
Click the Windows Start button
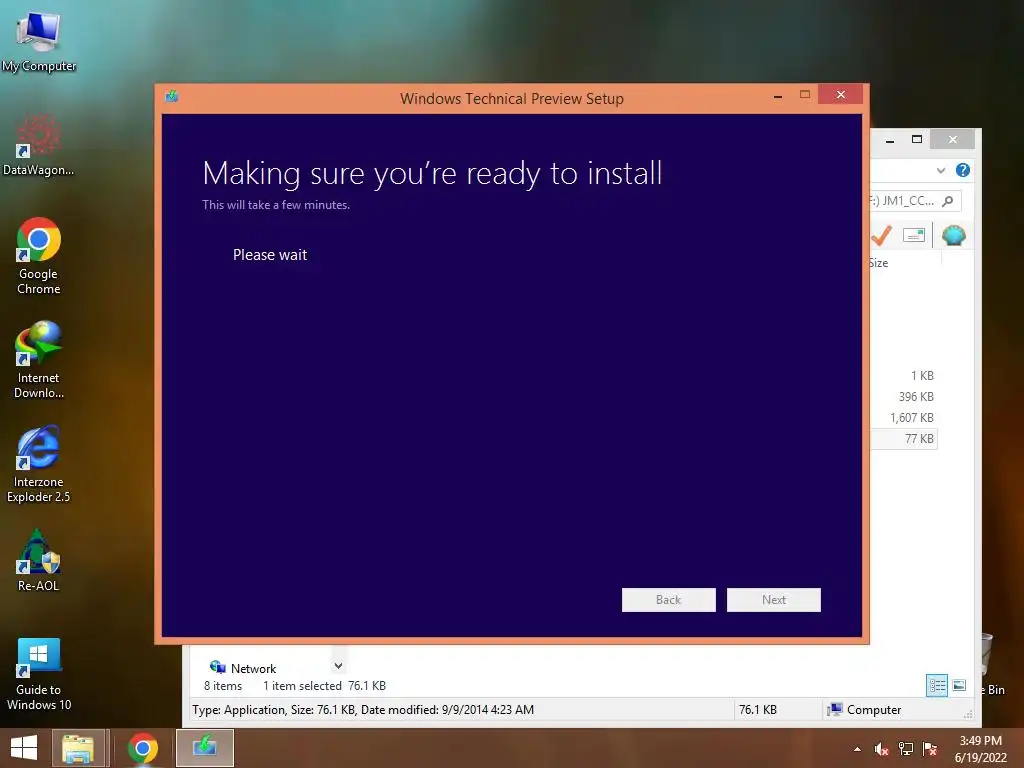point(24,748)
